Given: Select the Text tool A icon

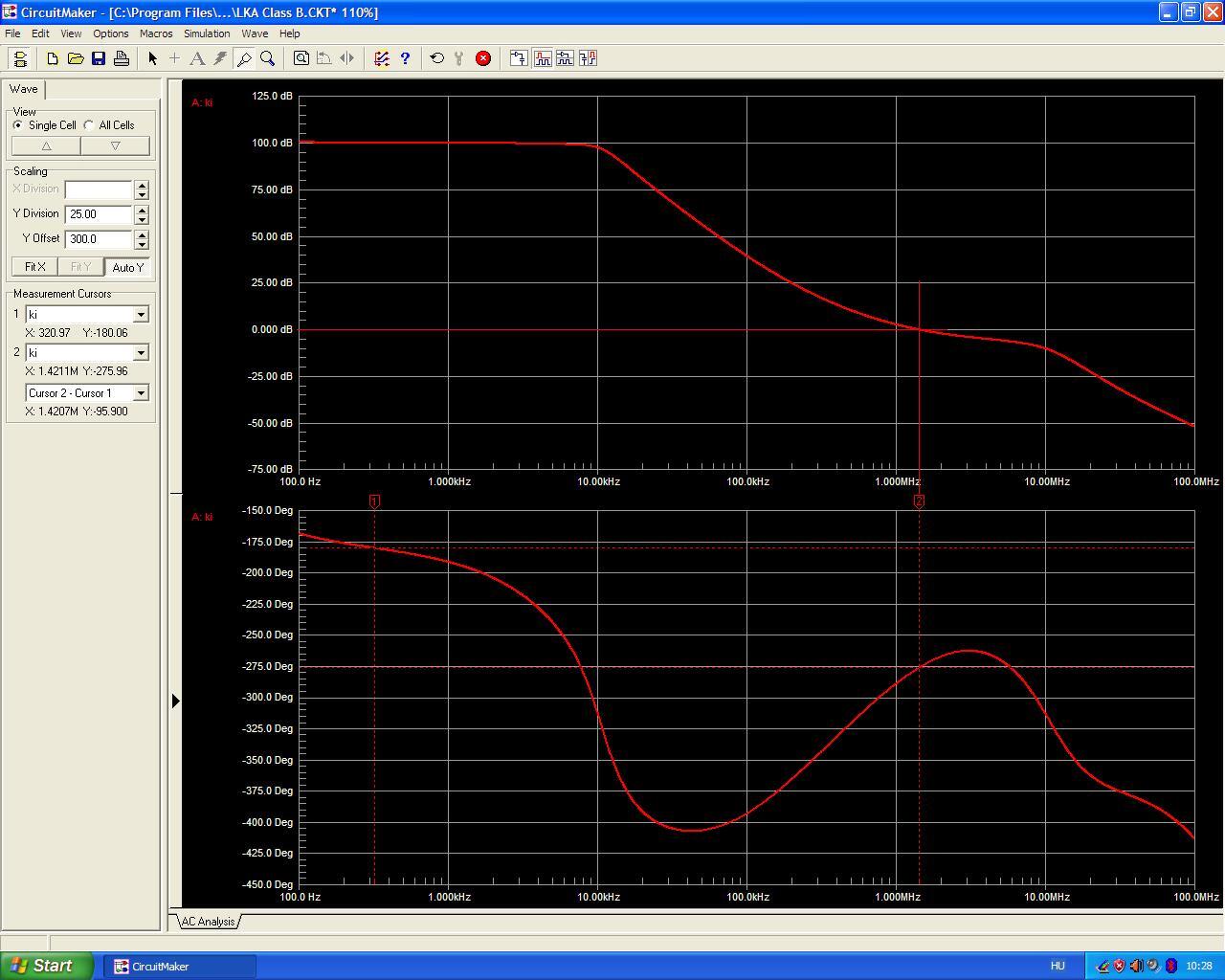Looking at the screenshot, I should [197, 58].
